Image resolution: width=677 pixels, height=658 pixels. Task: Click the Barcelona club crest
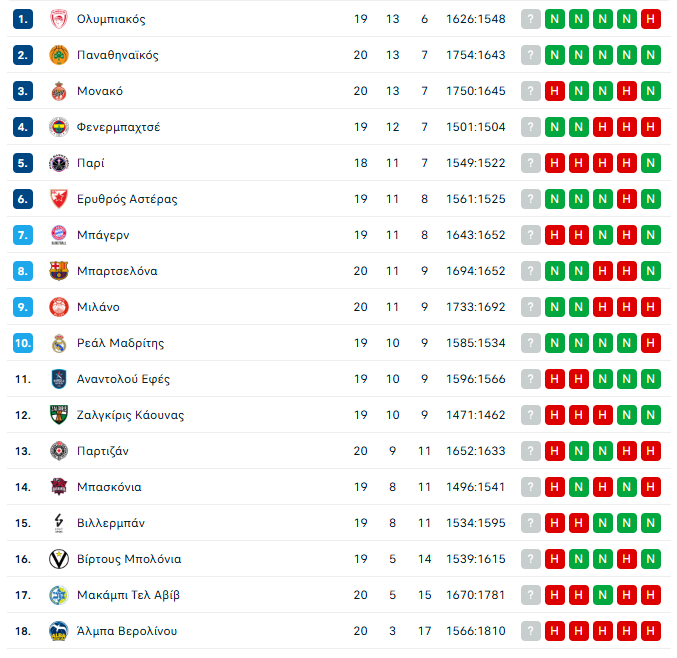point(58,271)
